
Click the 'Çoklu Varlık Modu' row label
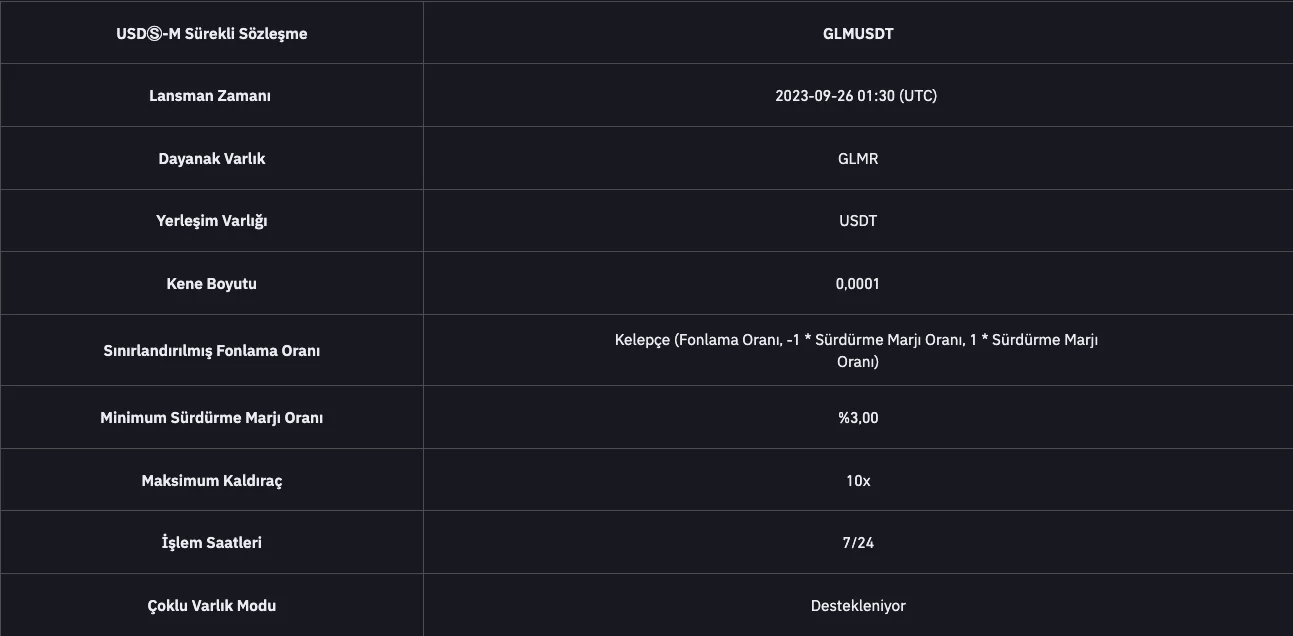tap(212, 606)
